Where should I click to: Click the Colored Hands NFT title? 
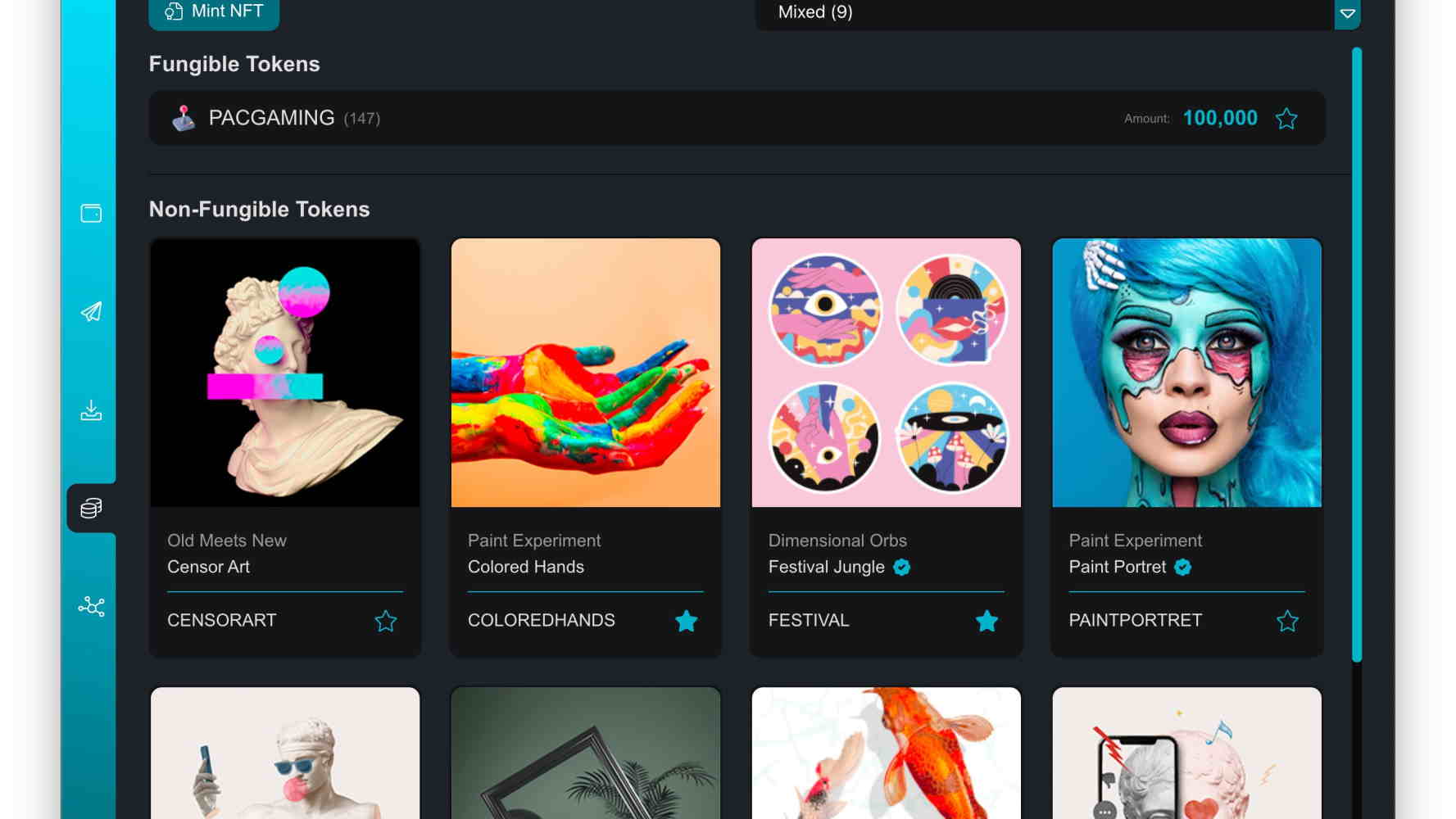526,567
